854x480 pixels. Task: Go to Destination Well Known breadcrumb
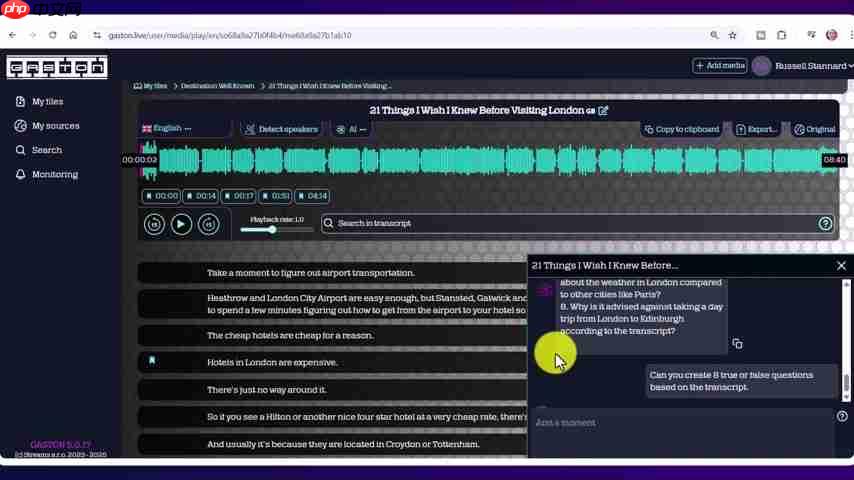(x=217, y=86)
